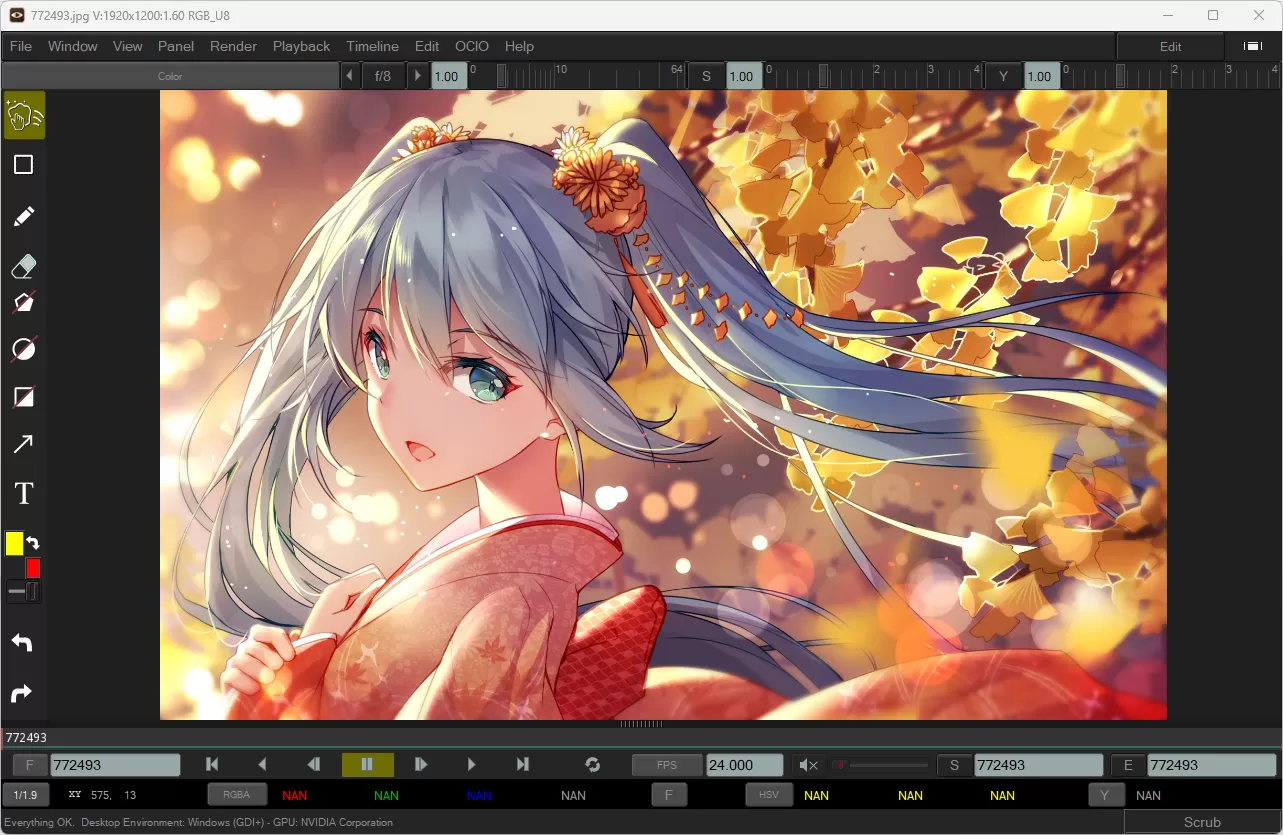Screen dimensions: 1283x835
Task: Undo the last annotation
Action: [23, 642]
